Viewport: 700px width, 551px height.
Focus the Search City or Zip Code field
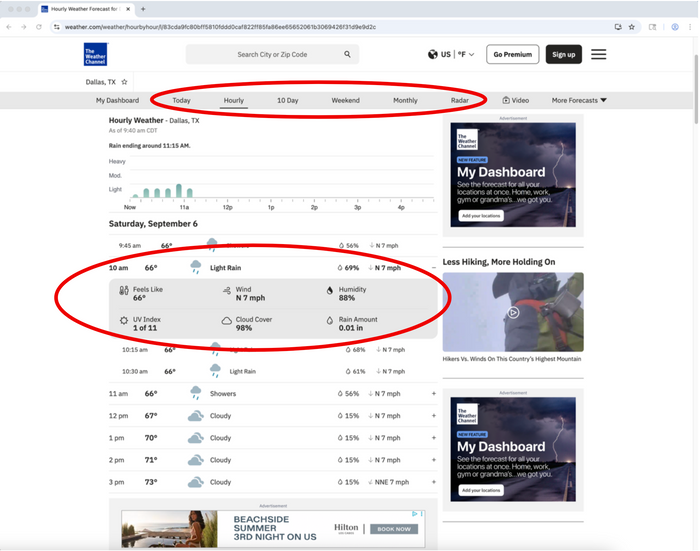coord(272,54)
